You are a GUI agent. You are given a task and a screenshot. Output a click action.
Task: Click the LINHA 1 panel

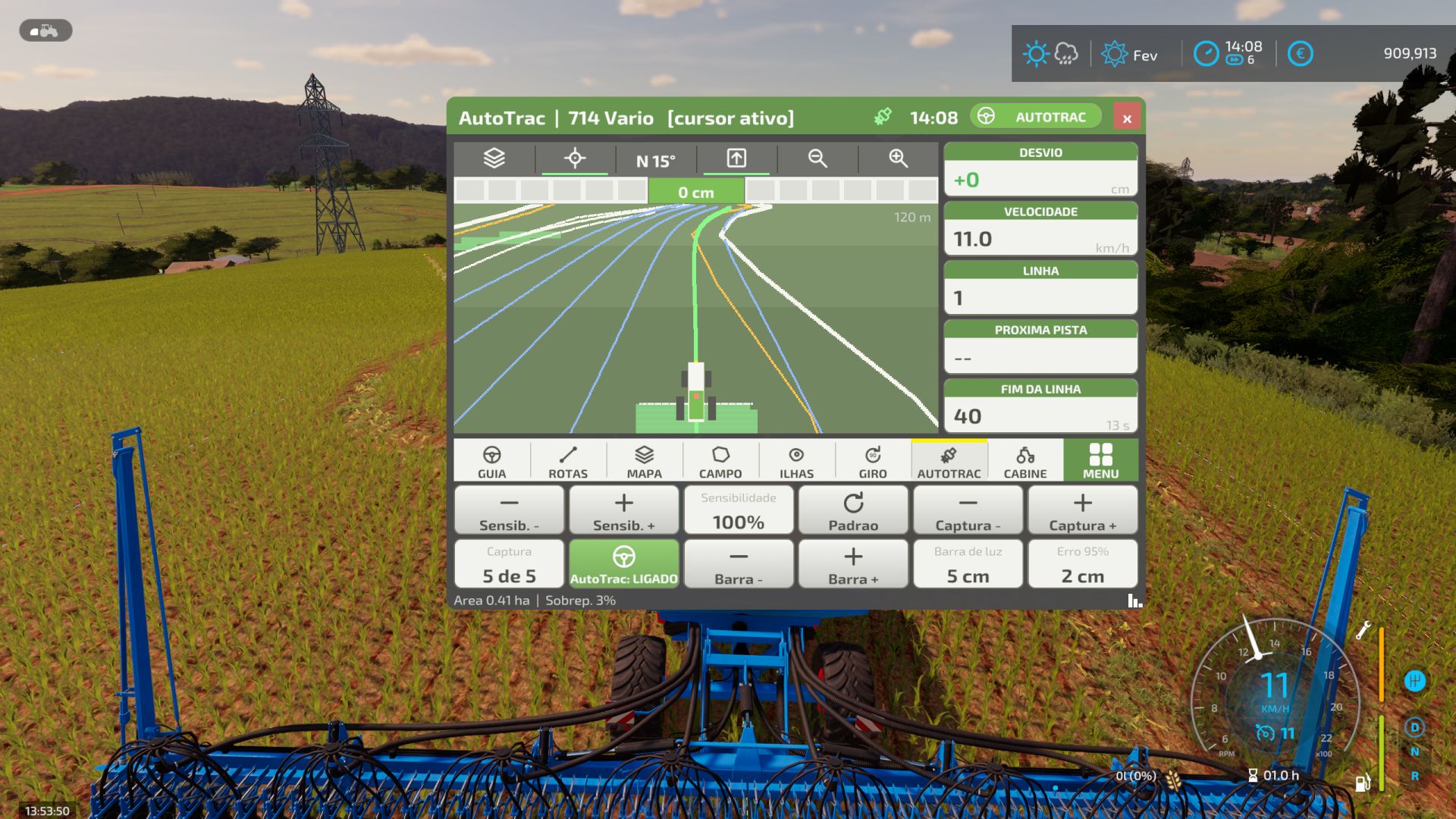(x=1040, y=289)
